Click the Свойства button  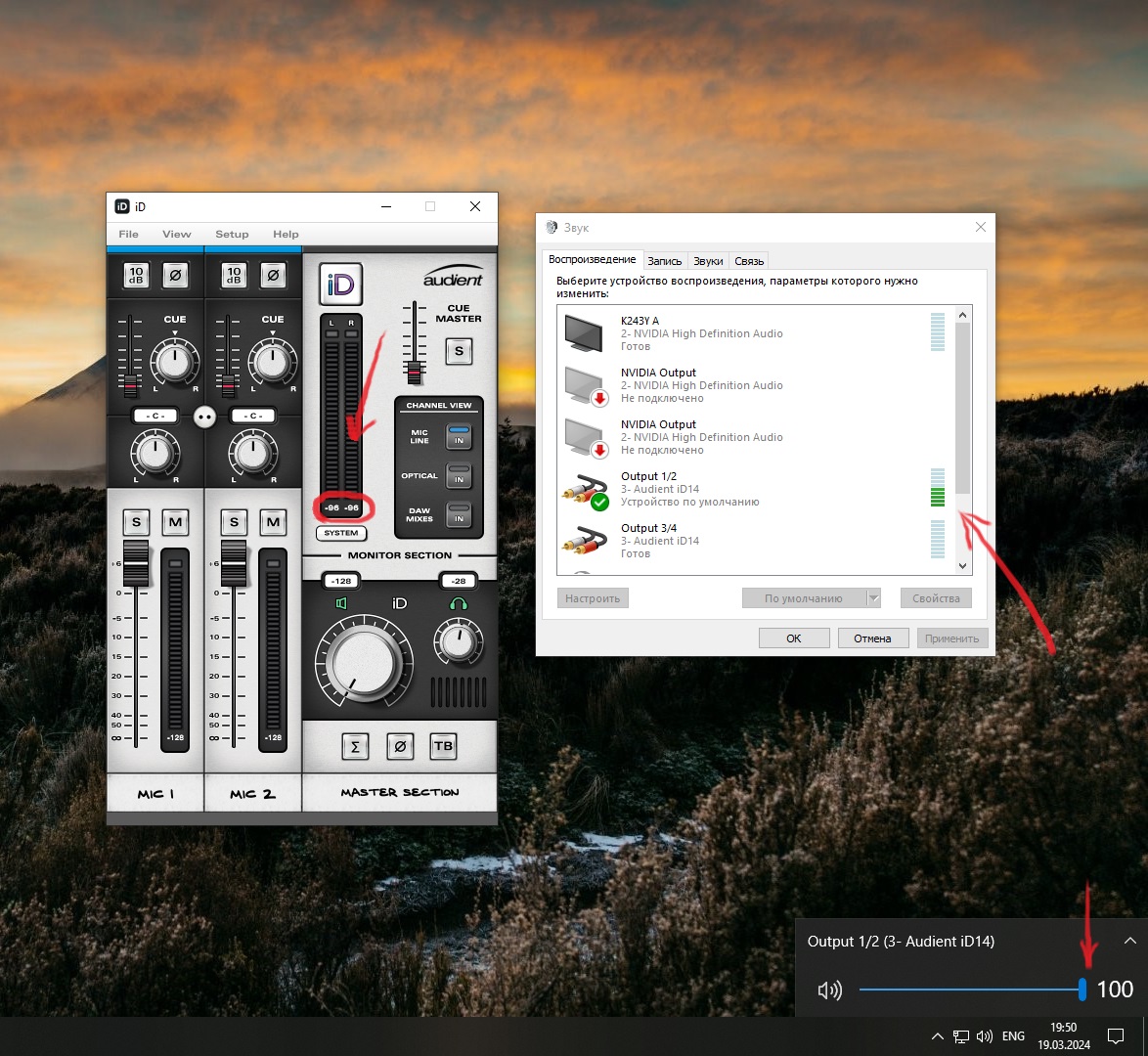coord(936,598)
